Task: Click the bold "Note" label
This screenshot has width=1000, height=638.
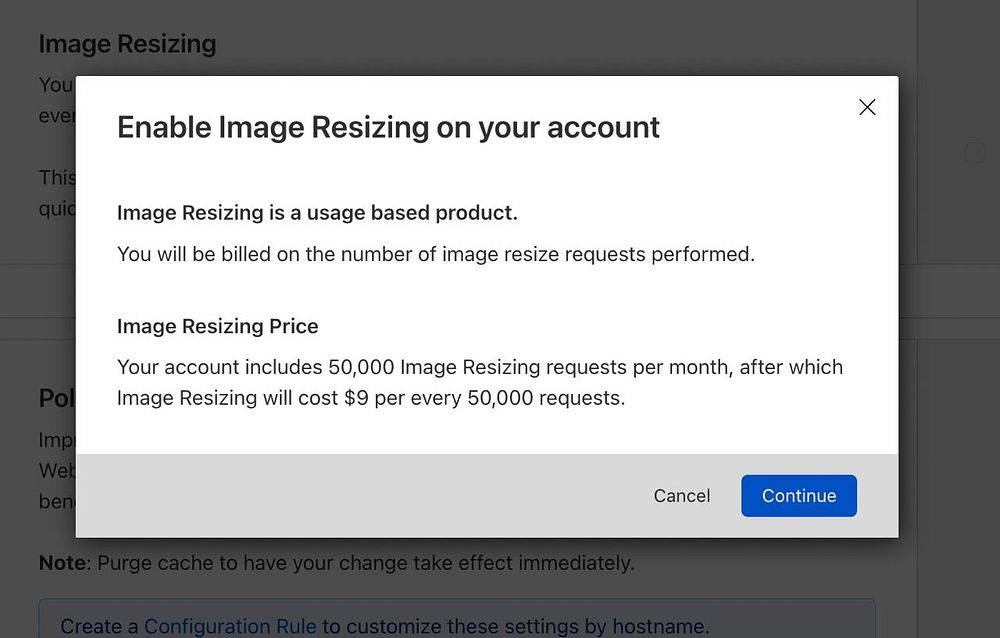Action: 62,563
